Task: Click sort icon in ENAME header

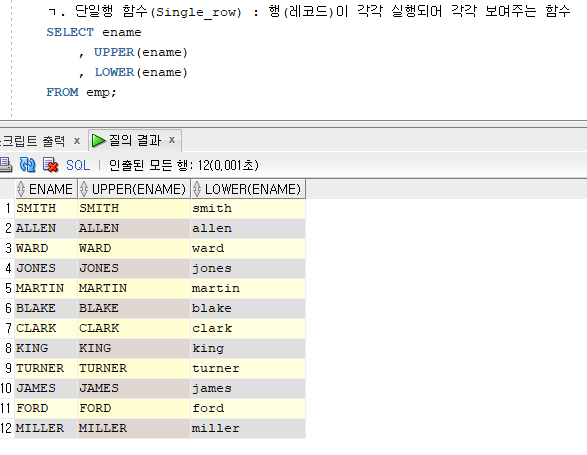Action: pyautogui.click(x=21, y=189)
